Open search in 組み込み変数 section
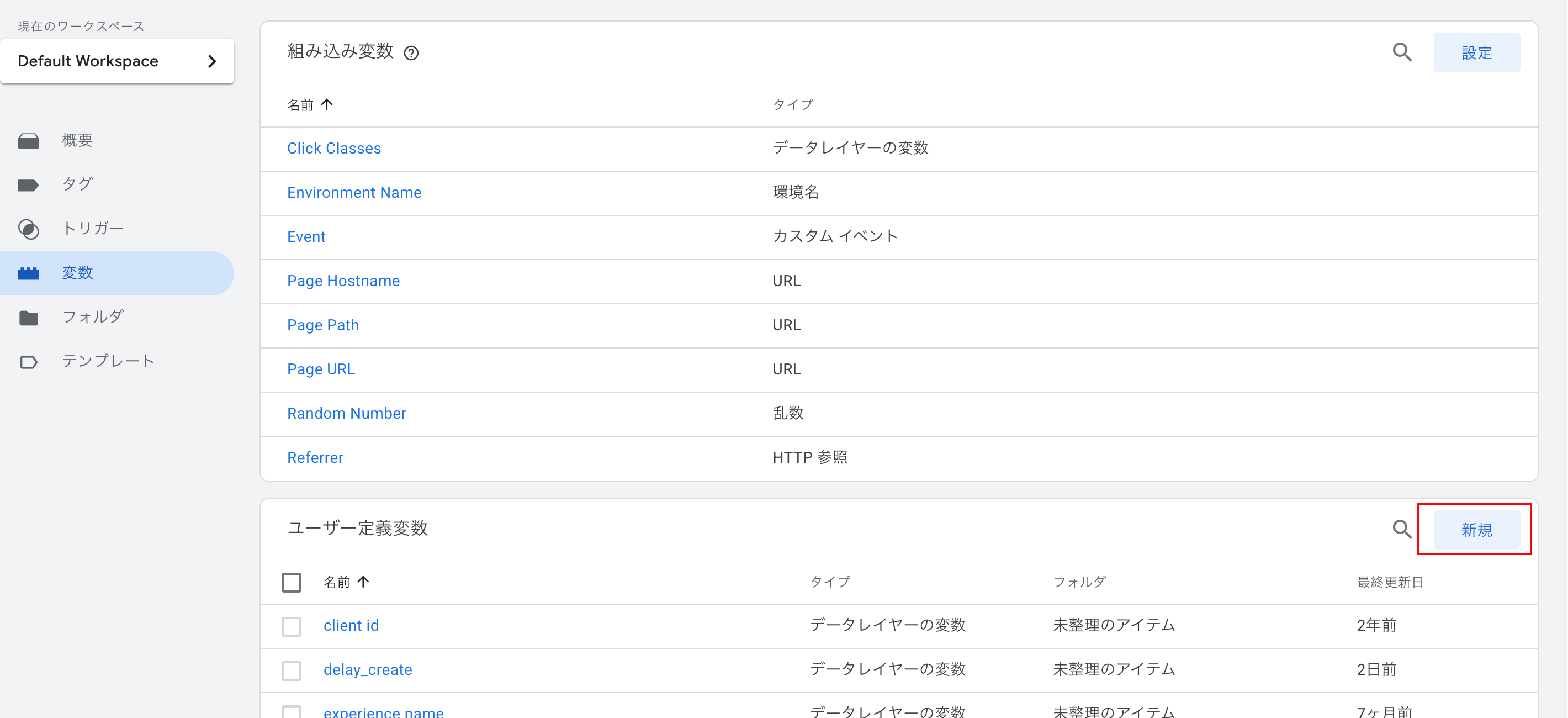Screen dimensions: 1568x718 1402,52
